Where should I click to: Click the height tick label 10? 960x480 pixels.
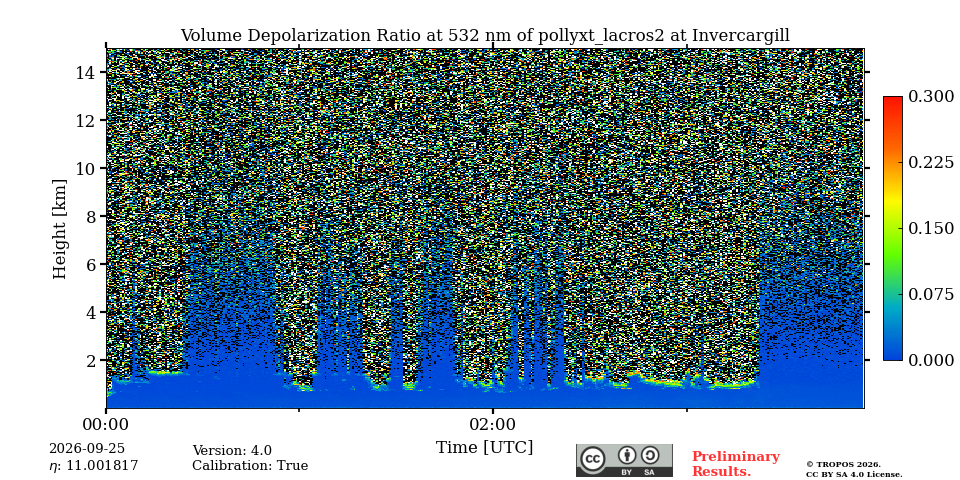[85, 168]
